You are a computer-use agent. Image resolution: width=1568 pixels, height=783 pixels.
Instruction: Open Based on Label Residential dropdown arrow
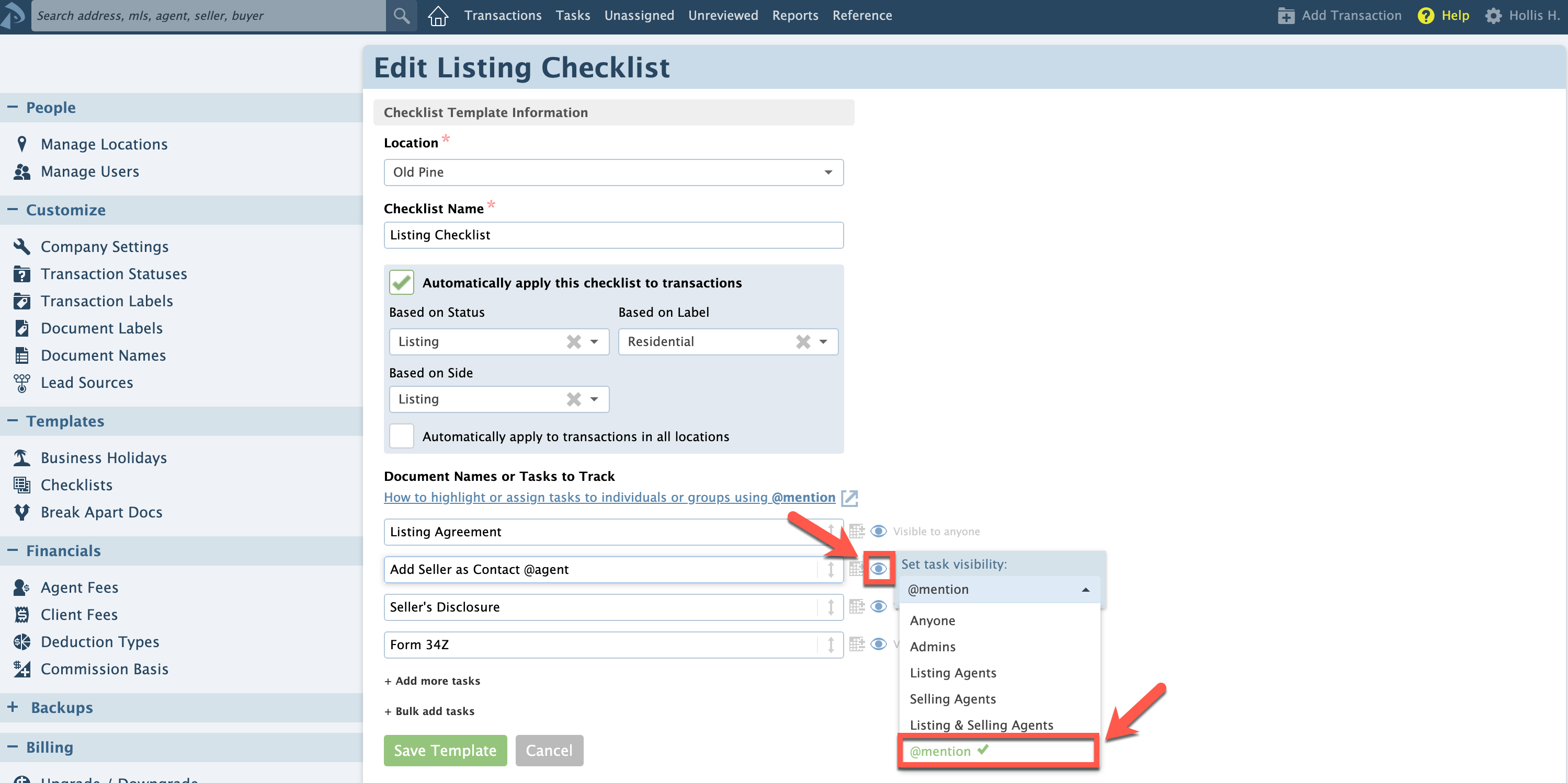(823, 342)
